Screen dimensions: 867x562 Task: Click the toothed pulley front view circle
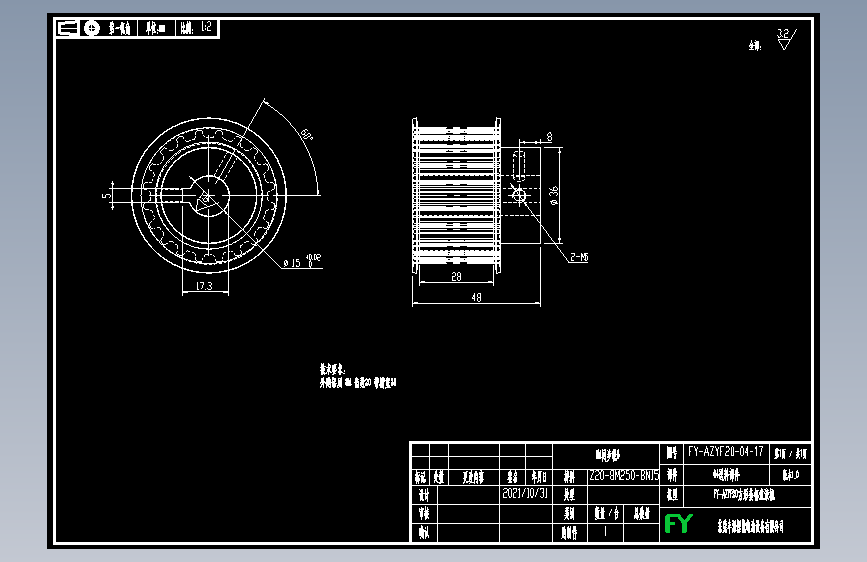[x=209, y=195]
